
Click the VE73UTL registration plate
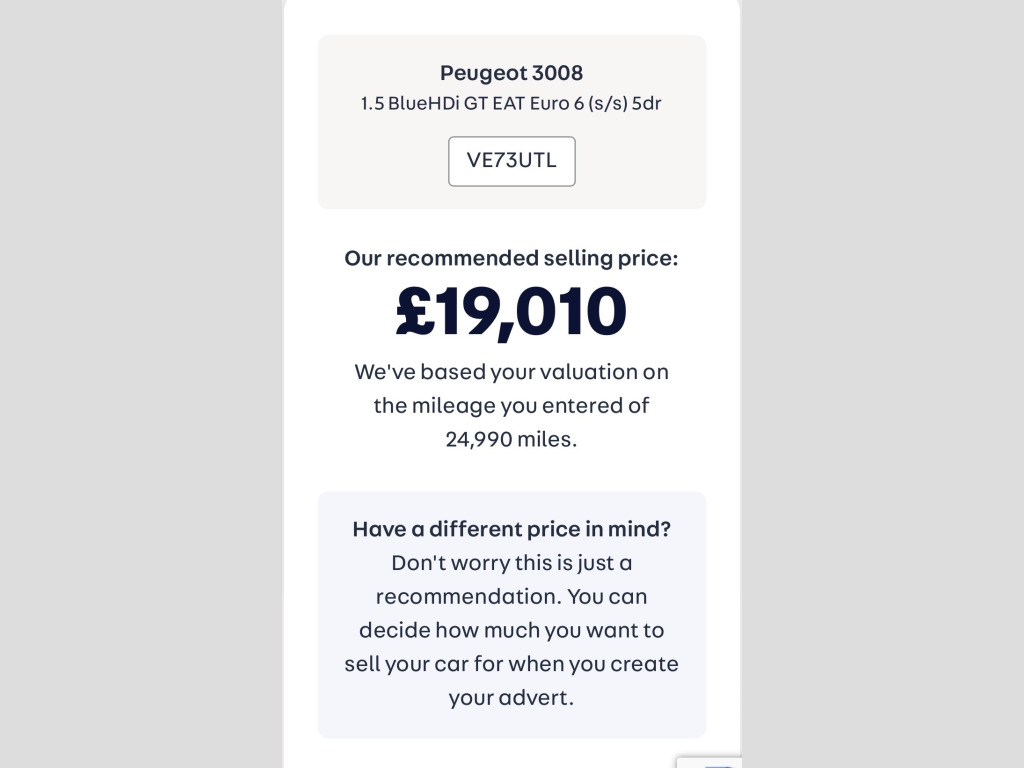[511, 161]
